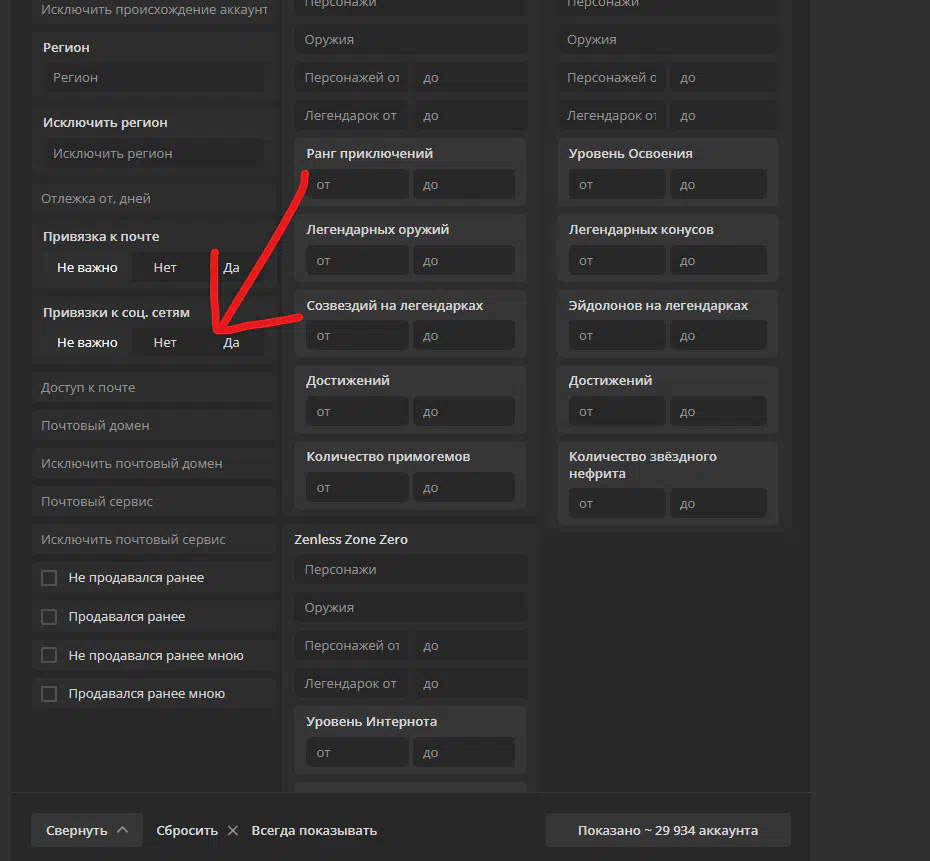This screenshot has width=930, height=861.
Task: Open Исключить почтовый сервис dropdown
Action: coord(154,540)
